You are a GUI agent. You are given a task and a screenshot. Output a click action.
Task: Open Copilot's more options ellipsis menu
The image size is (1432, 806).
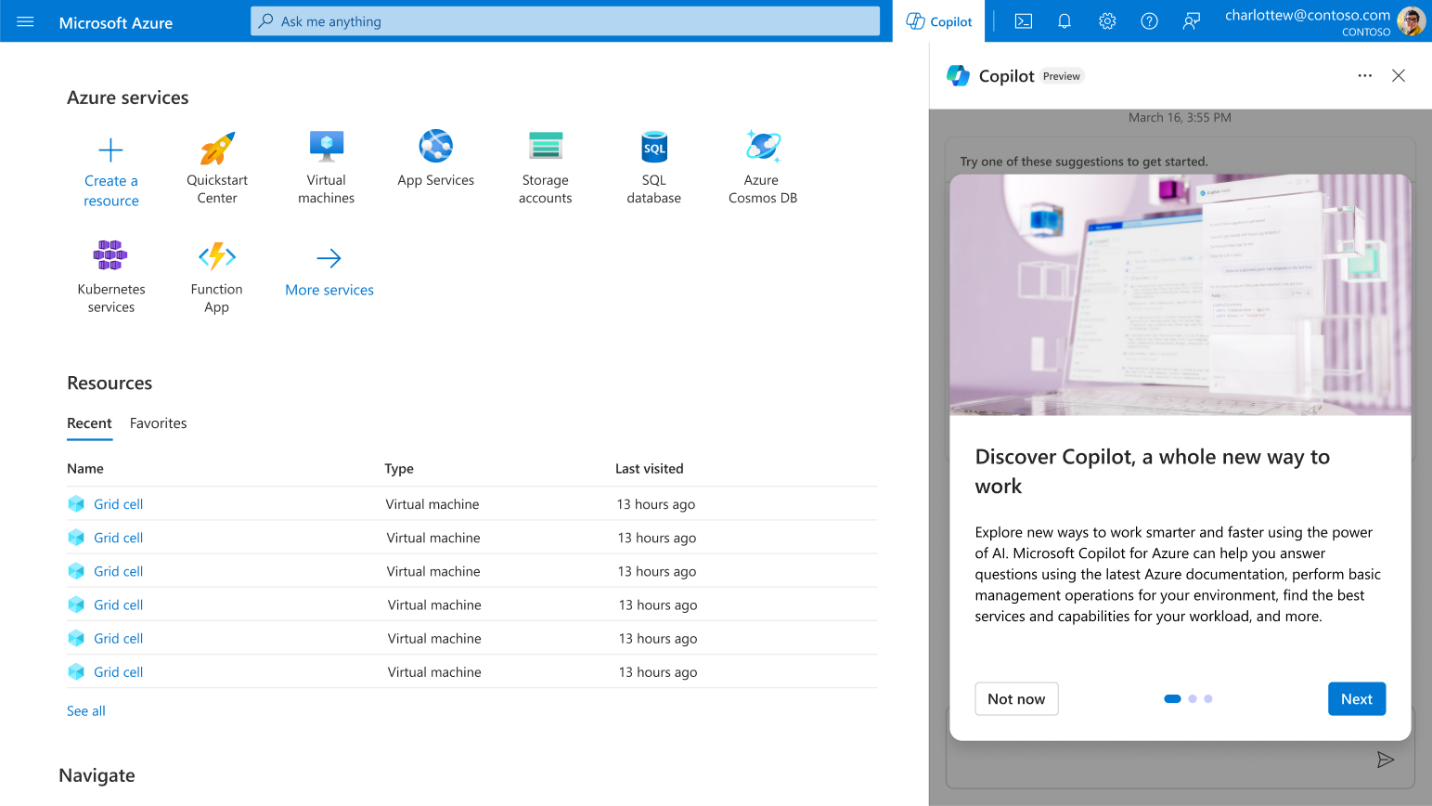(x=1364, y=75)
